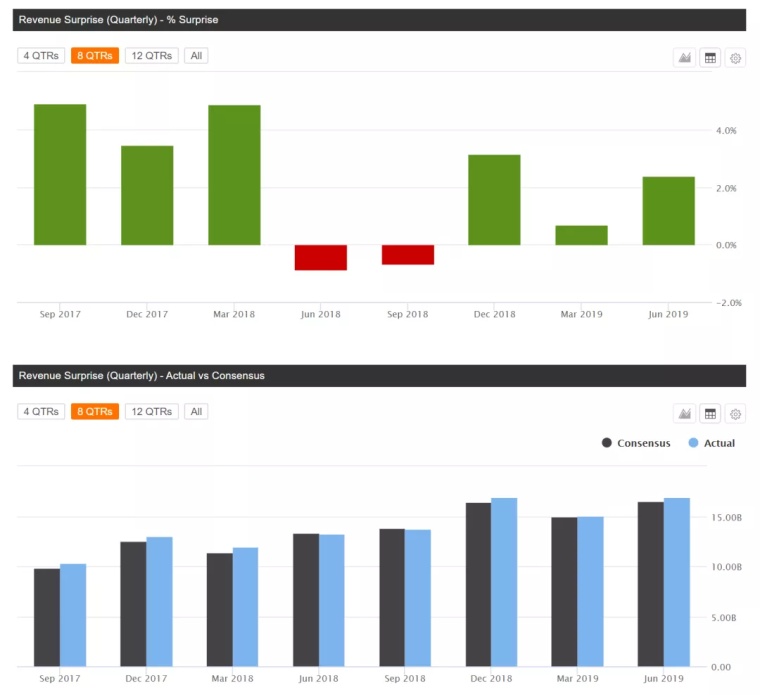Select chart view icon in Actual vs Consensus panel
This screenshot has width=760, height=695.
coord(684,414)
